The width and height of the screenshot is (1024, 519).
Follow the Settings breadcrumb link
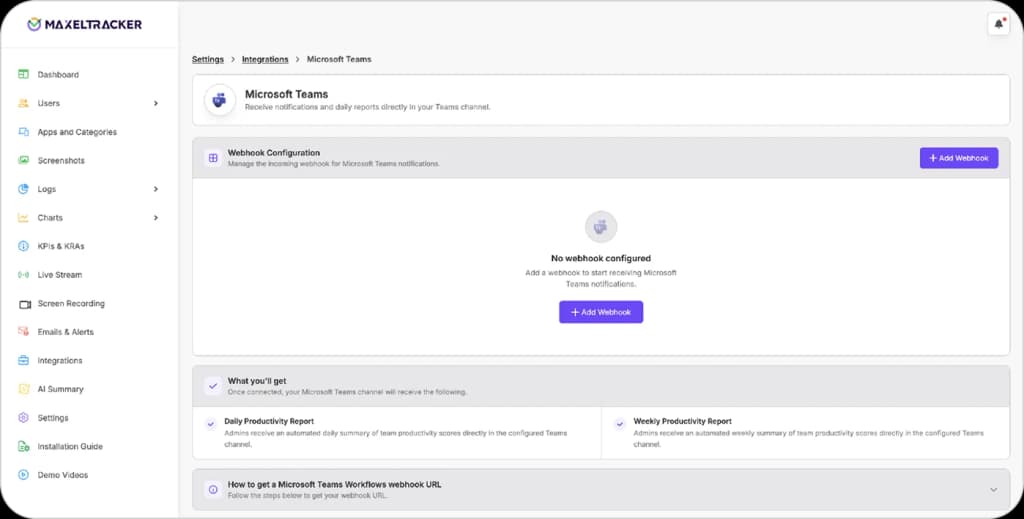point(208,59)
